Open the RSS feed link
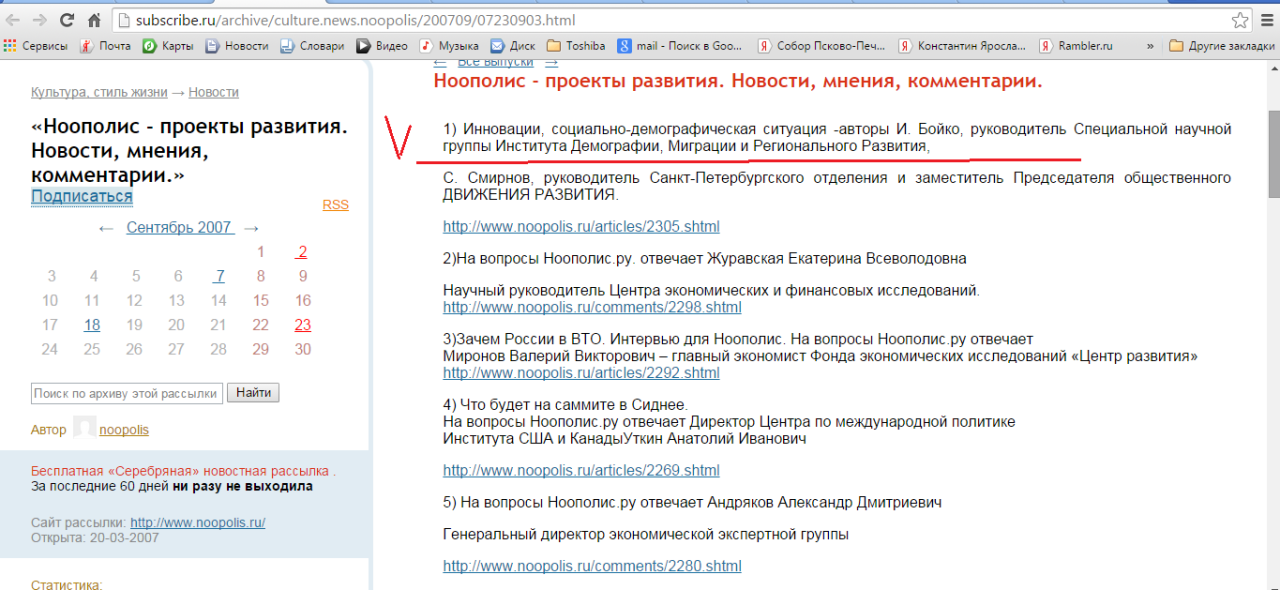 [335, 205]
